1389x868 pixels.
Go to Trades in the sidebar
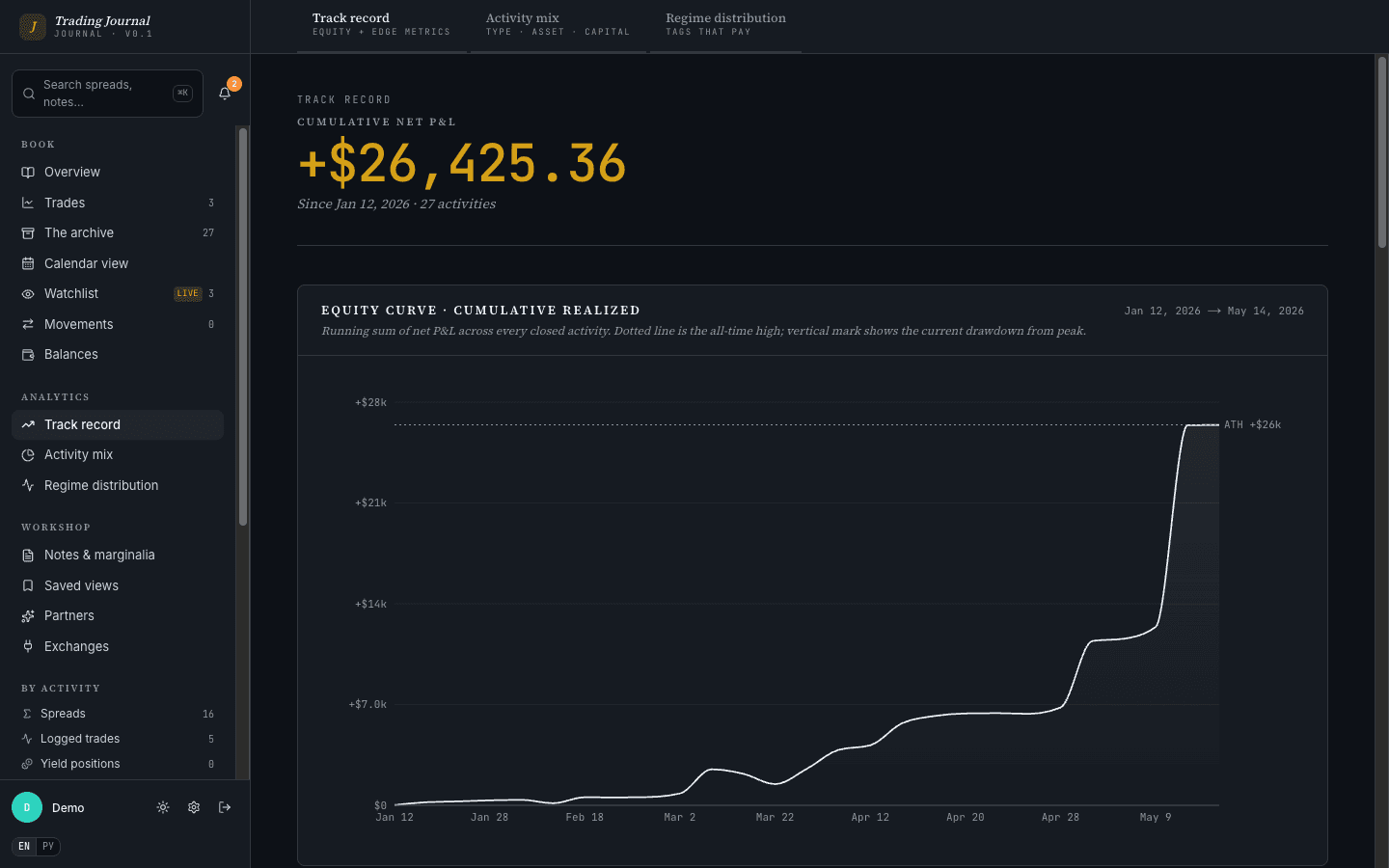tap(118, 203)
